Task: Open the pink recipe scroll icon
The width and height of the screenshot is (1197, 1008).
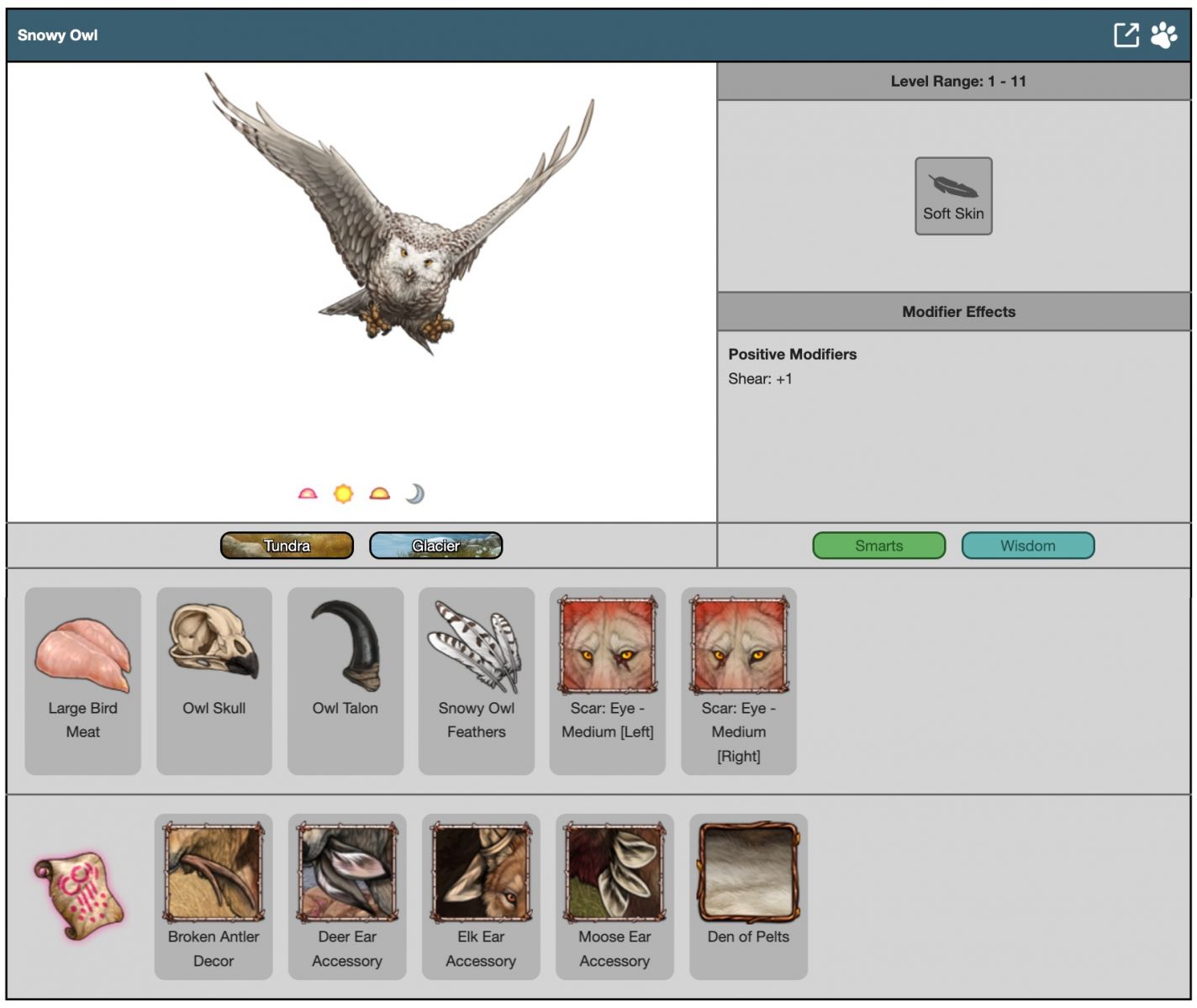Action: (x=78, y=895)
